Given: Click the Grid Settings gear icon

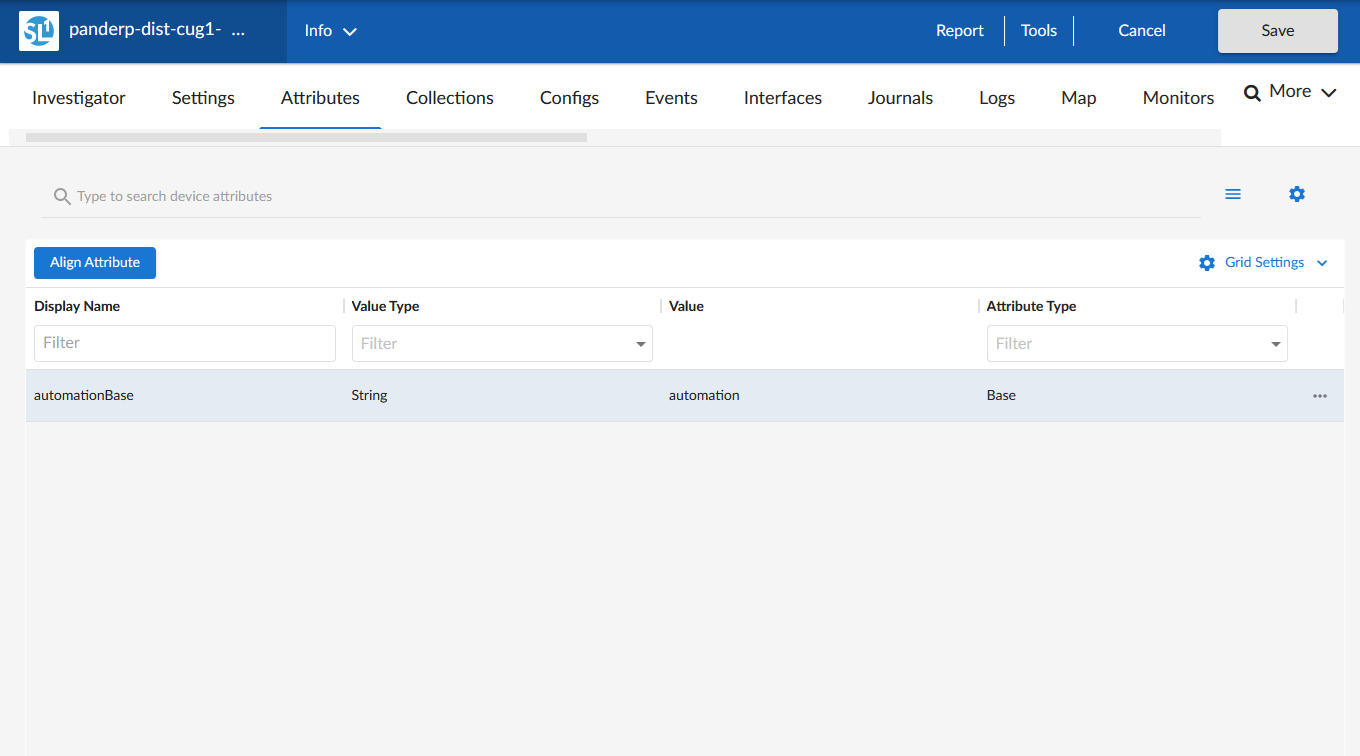Looking at the screenshot, I should tap(1207, 263).
